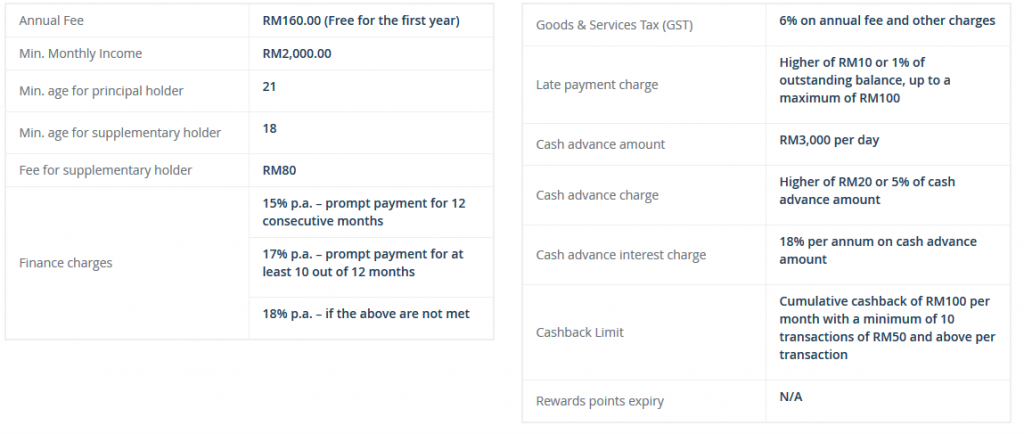Select the RM2,000.00 income value

click(x=296, y=54)
